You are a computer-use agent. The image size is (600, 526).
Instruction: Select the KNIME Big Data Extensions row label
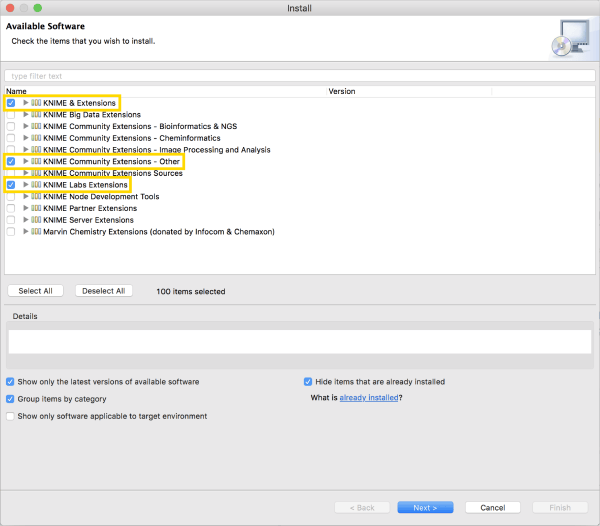tap(92, 115)
